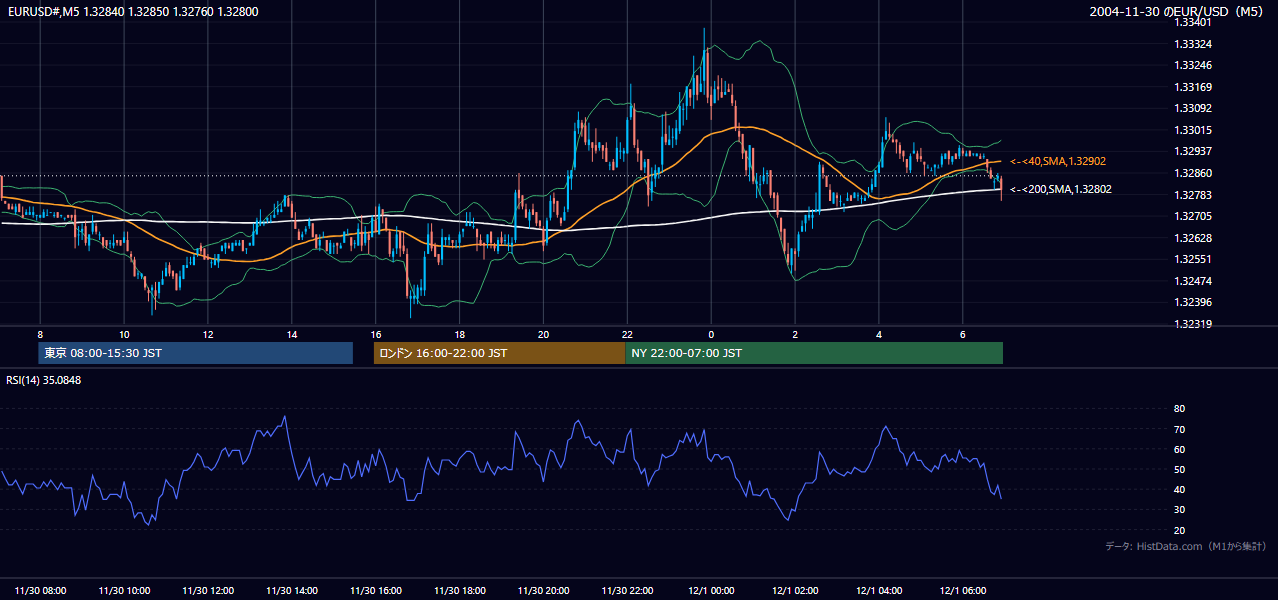This screenshot has width=1278, height=600.
Task: Click price axis value 1.33092
Action: [1194, 109]
